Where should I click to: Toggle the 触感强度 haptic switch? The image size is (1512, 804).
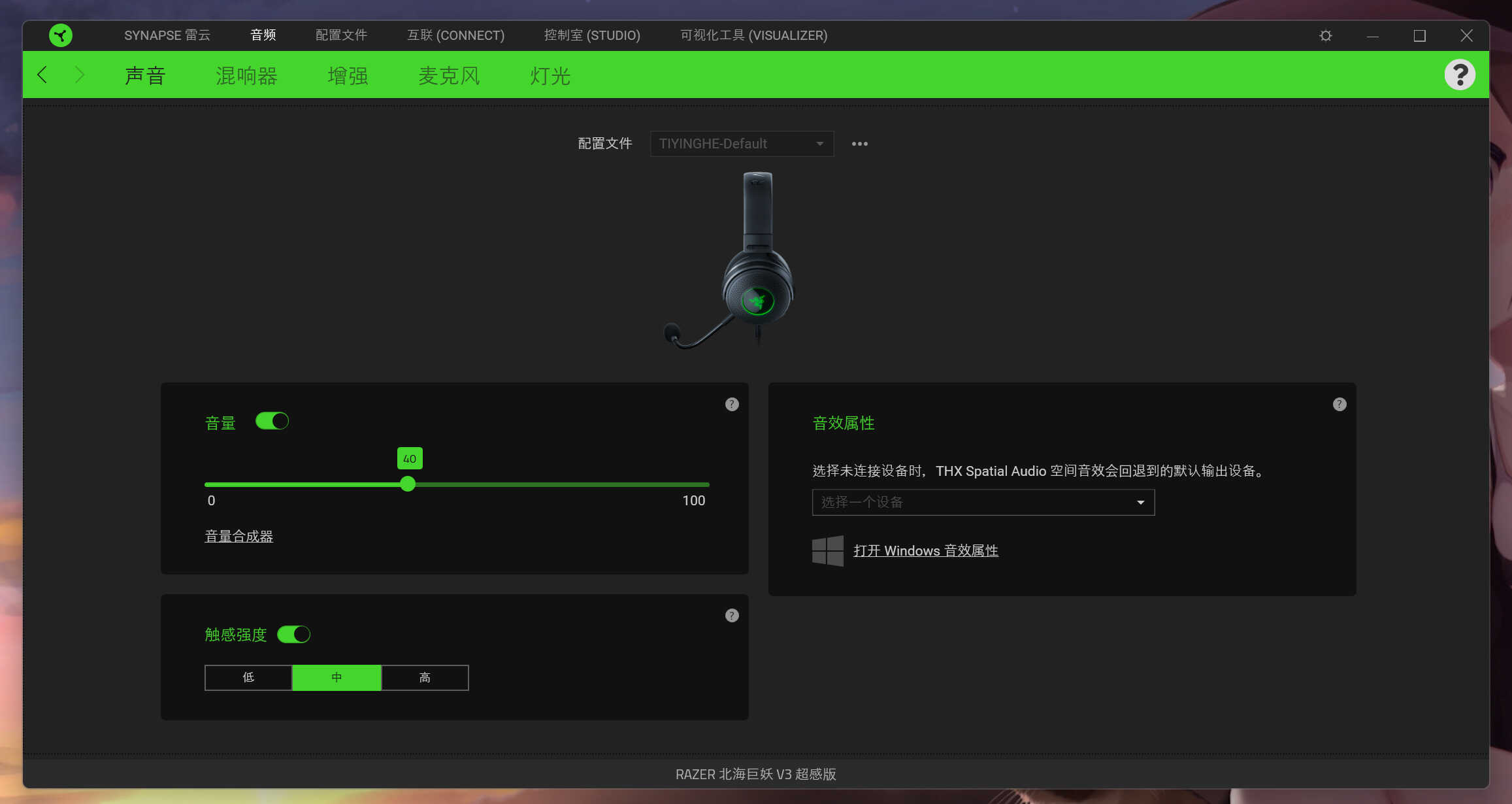click(293, 634)
